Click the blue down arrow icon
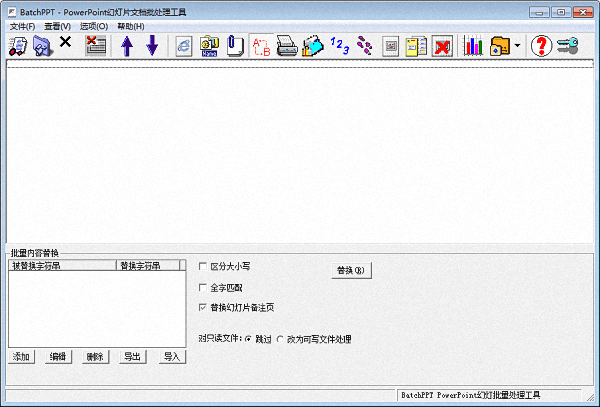600x407 pixels. pos(152,46)
